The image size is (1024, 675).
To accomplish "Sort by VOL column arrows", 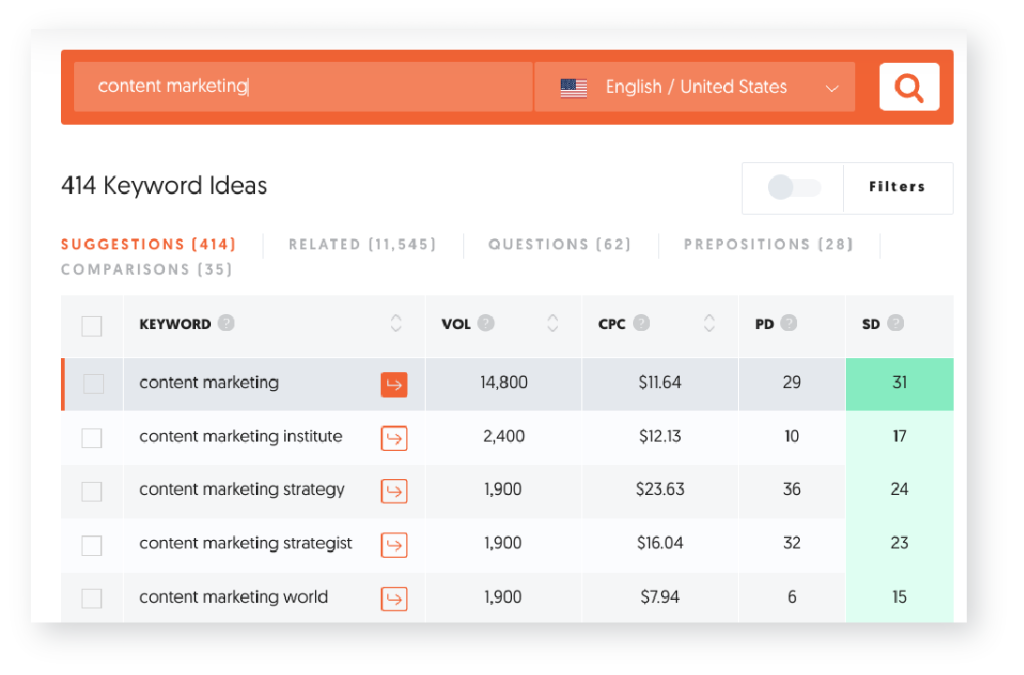I will pos(553,324).
